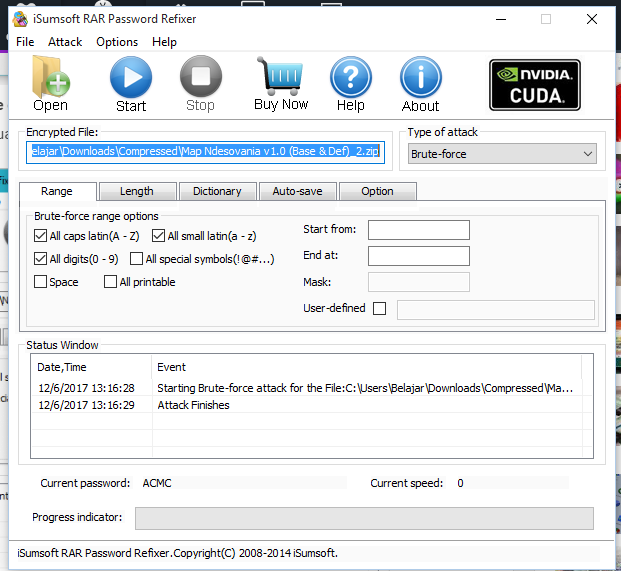Enable All special symbols checkbox
The height and width of the screenshot is (571, 621).
point(137,259)
